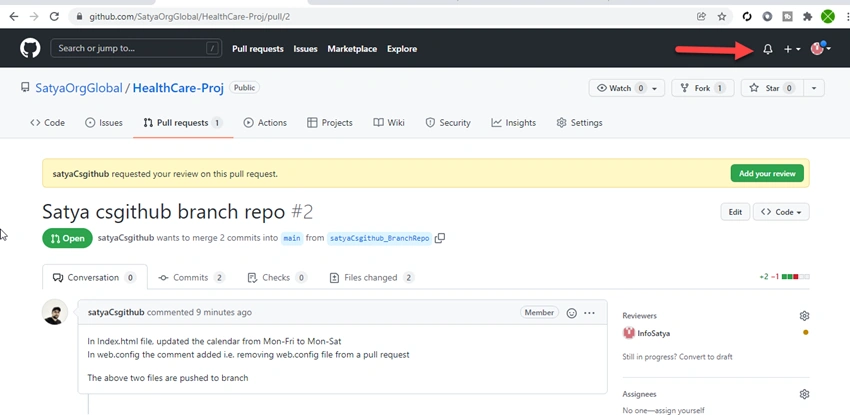The height and width of the screenshot is (415, 850).
Task: Click the Add your review button
Action: point(767,173)
